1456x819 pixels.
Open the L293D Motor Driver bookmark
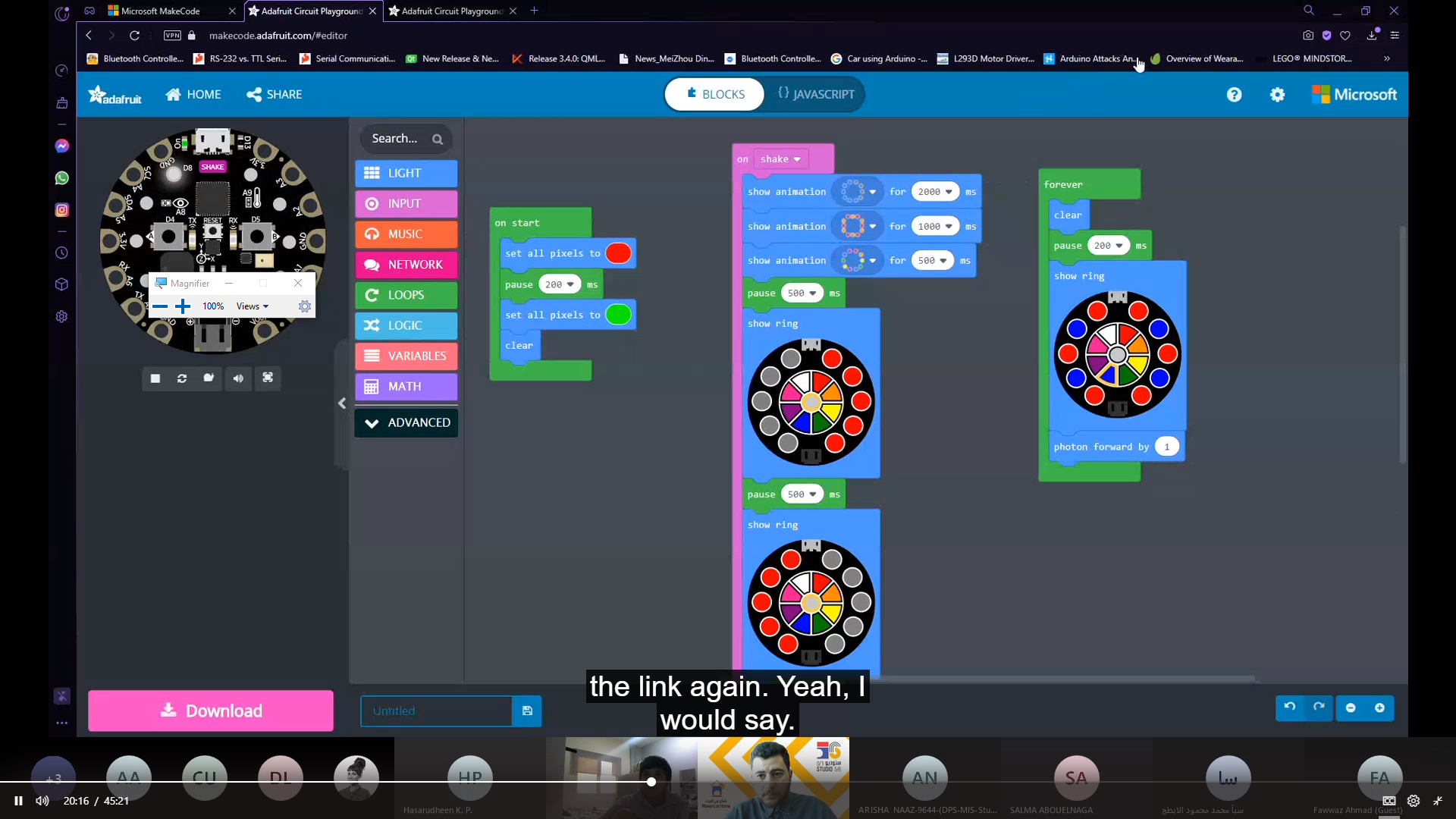click(x=986, y=58)
